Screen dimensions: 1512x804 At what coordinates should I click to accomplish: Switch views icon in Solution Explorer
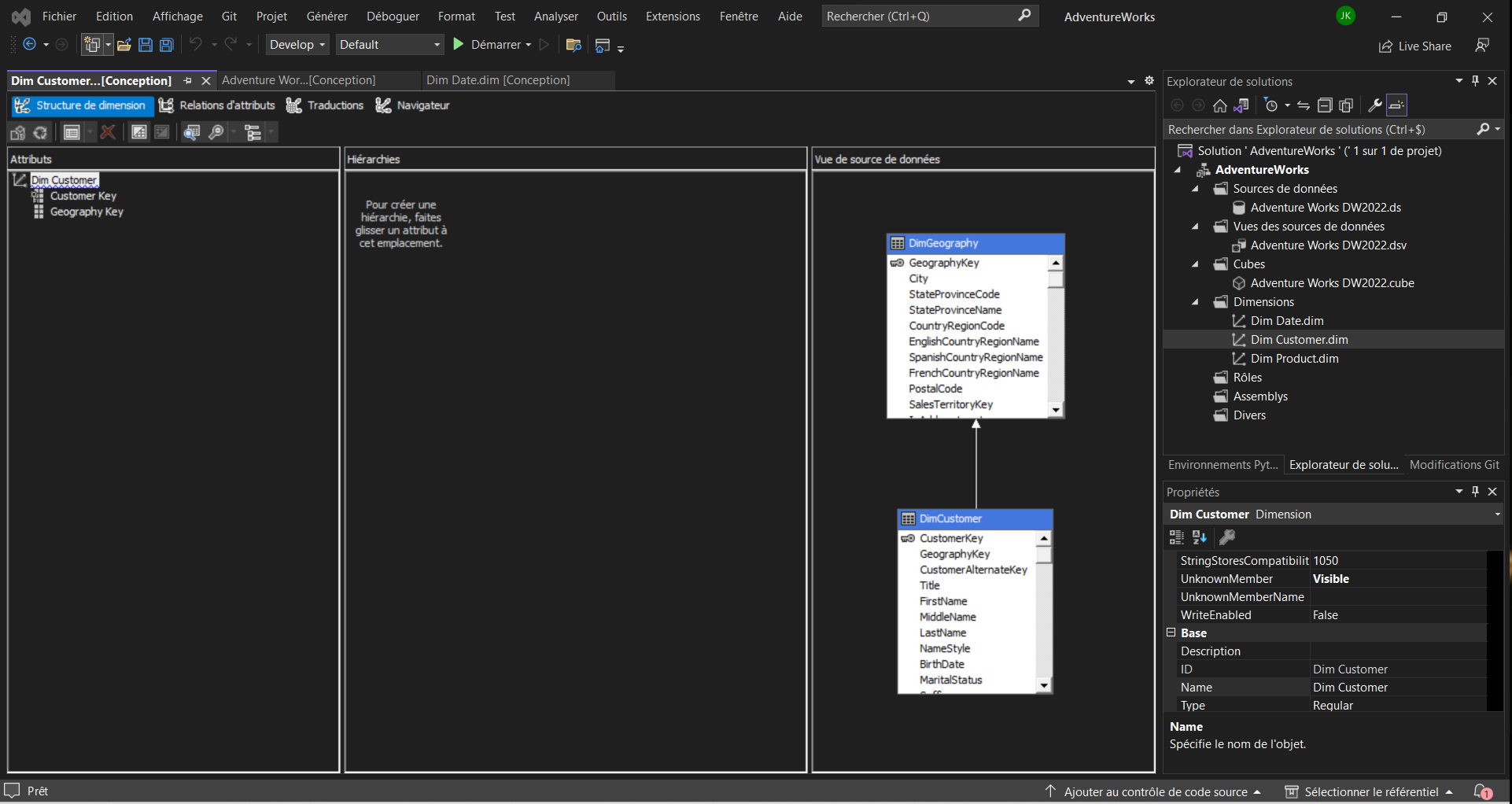(1241, 105)
